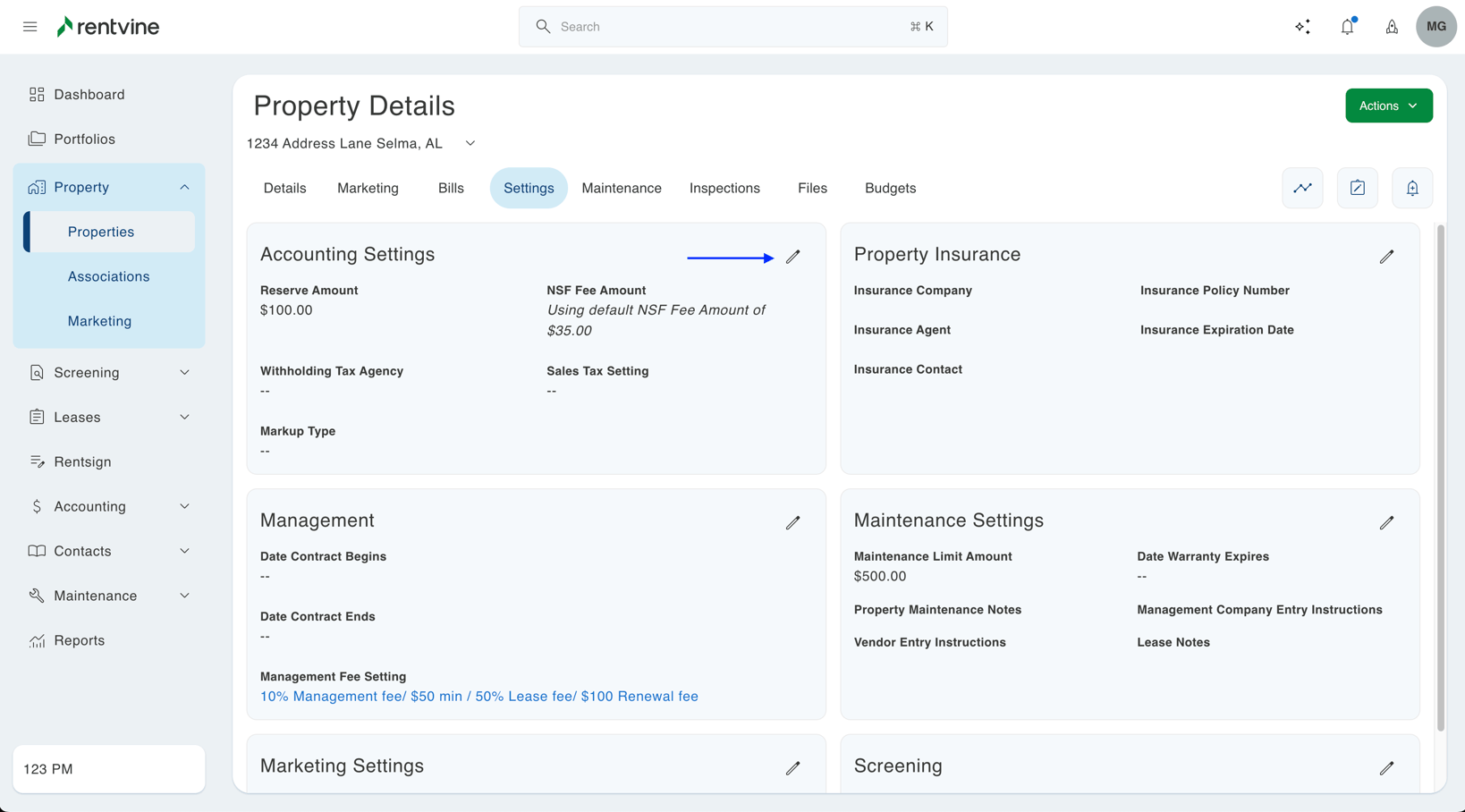Open the MG user avatar menu
Screen dimensions: 1465x812
[x=1436, y=27]
